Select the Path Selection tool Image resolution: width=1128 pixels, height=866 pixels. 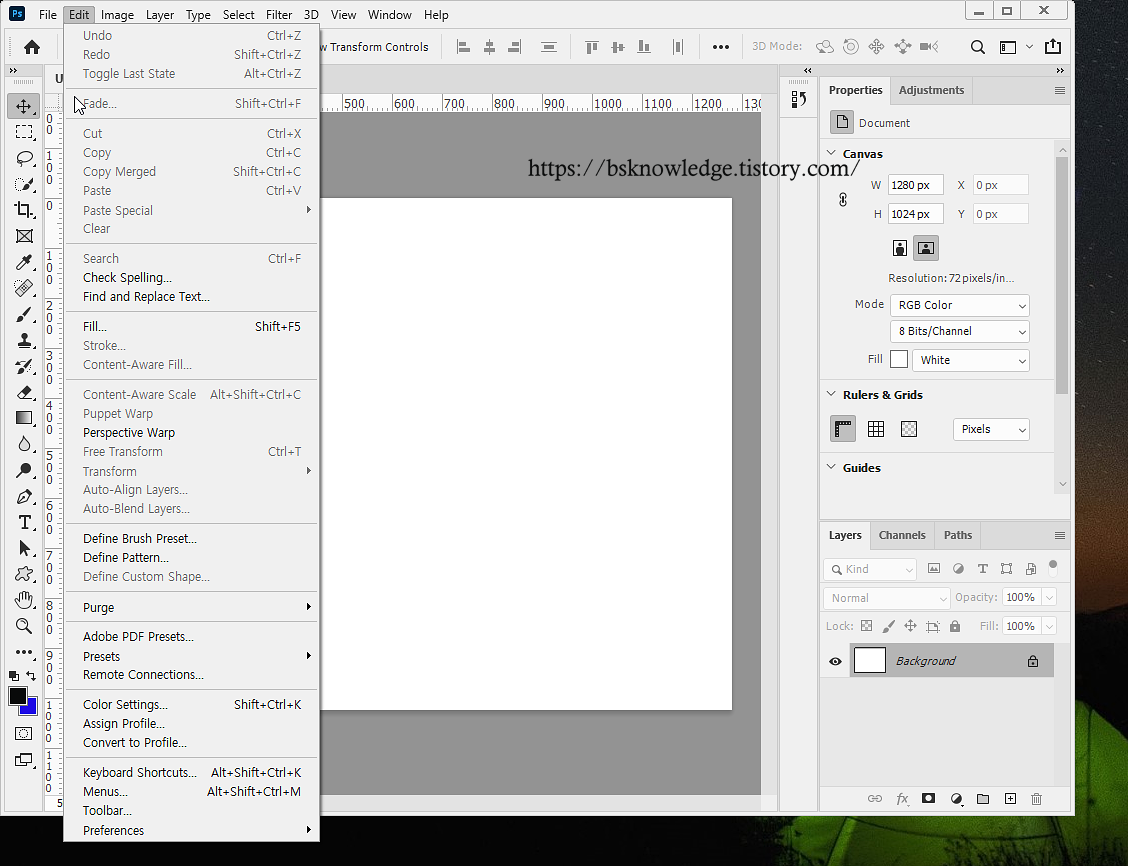pyautogui.click(x=24, y=548)
